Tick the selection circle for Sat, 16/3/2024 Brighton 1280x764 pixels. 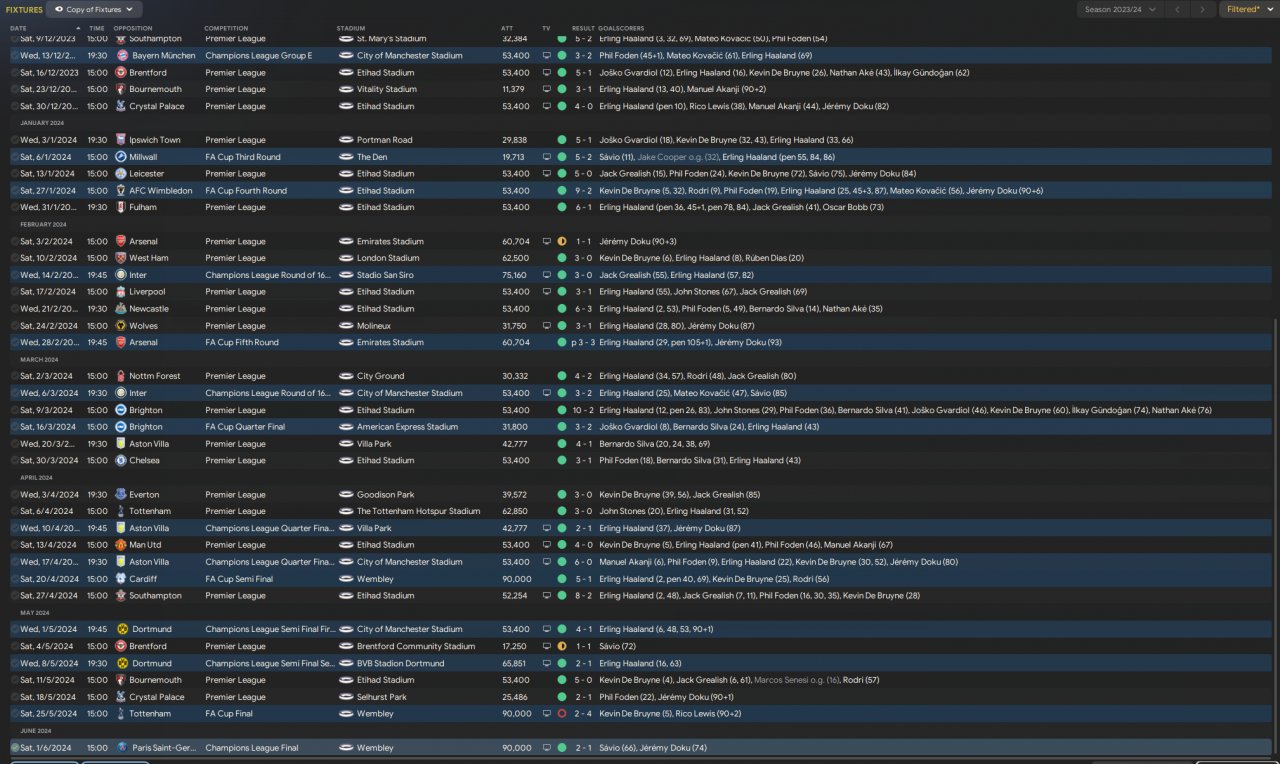pos(15,427)
